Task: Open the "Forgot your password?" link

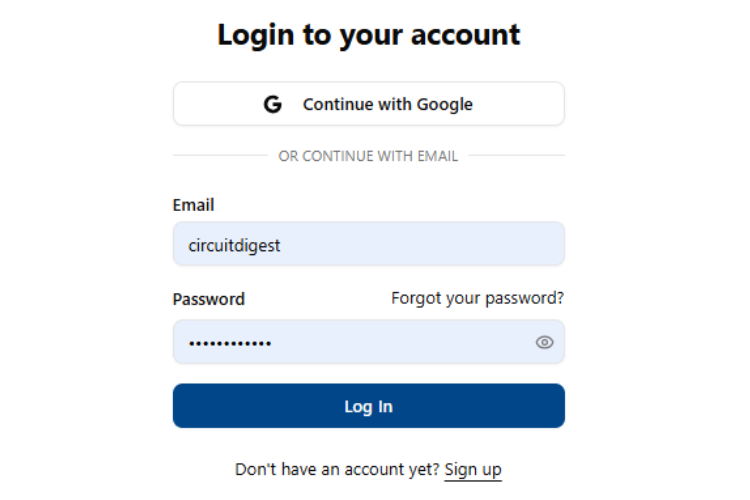Action: [477, 298]
